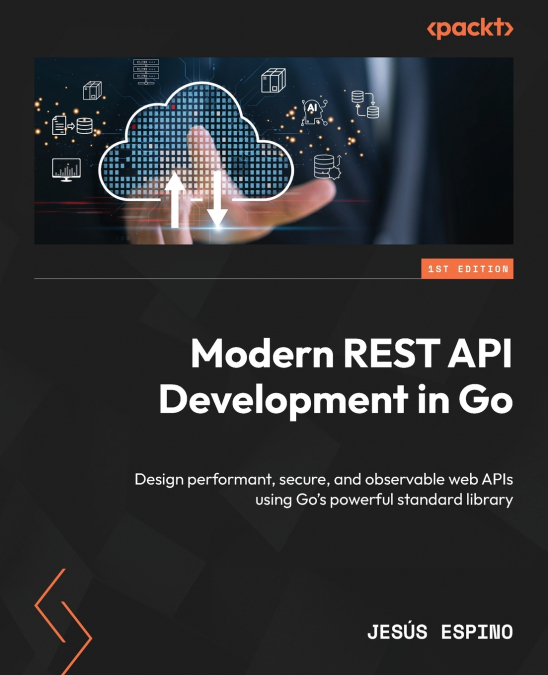Image resolution: width=548 pixels, height=675 pixels.
Task: Click the upward white arrow under the cloud
Action: 175,200
